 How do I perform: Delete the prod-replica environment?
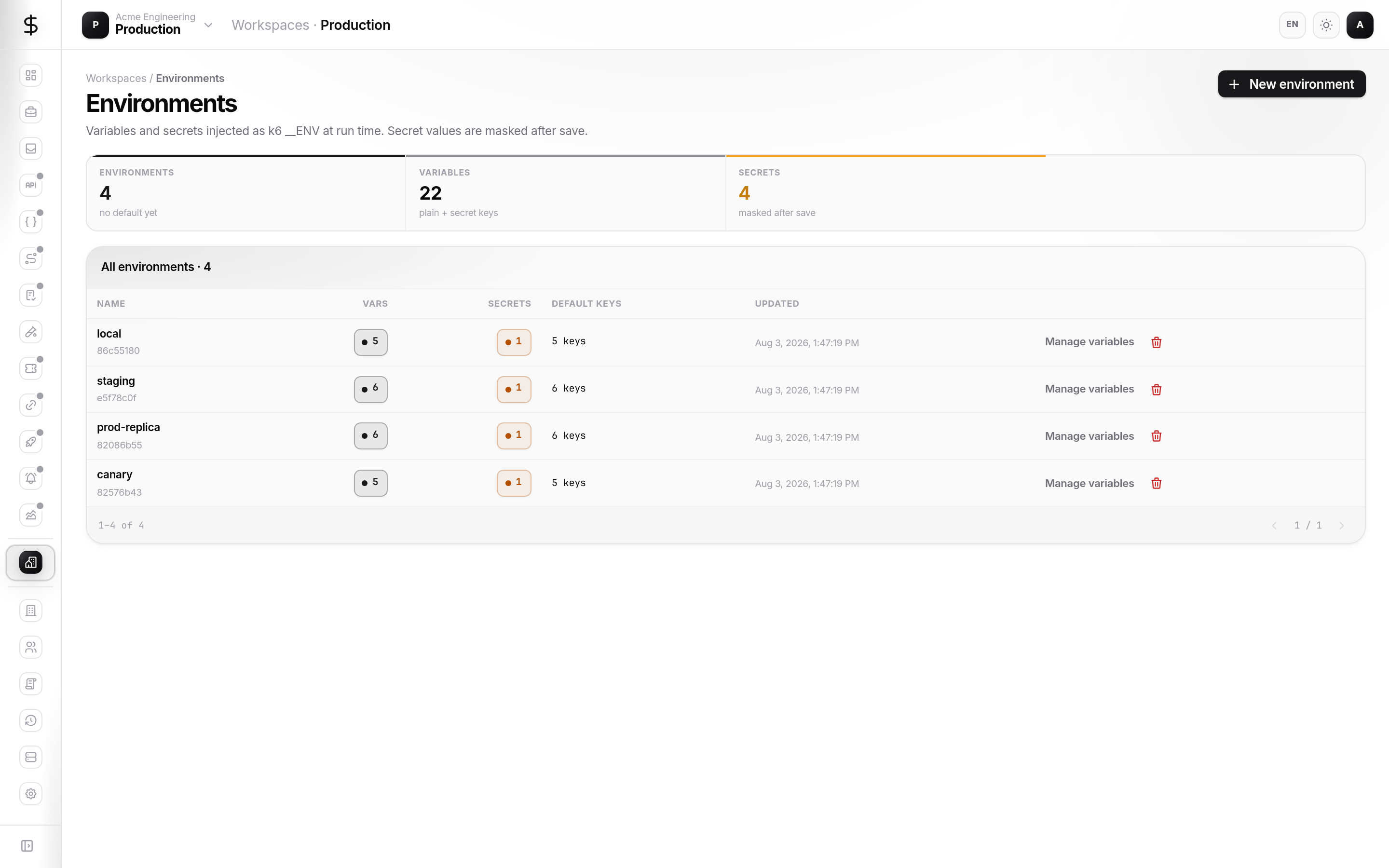click(x=1157, y=436)
